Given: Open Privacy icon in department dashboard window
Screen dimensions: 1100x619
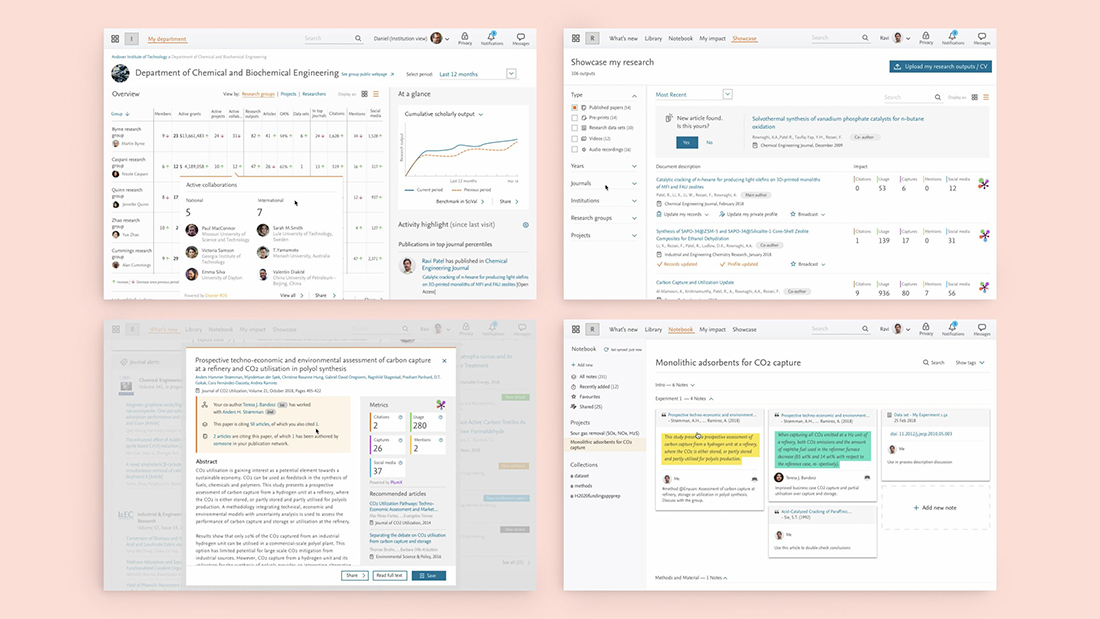Looking at the screenshot, I should click(x=464, y=38).
